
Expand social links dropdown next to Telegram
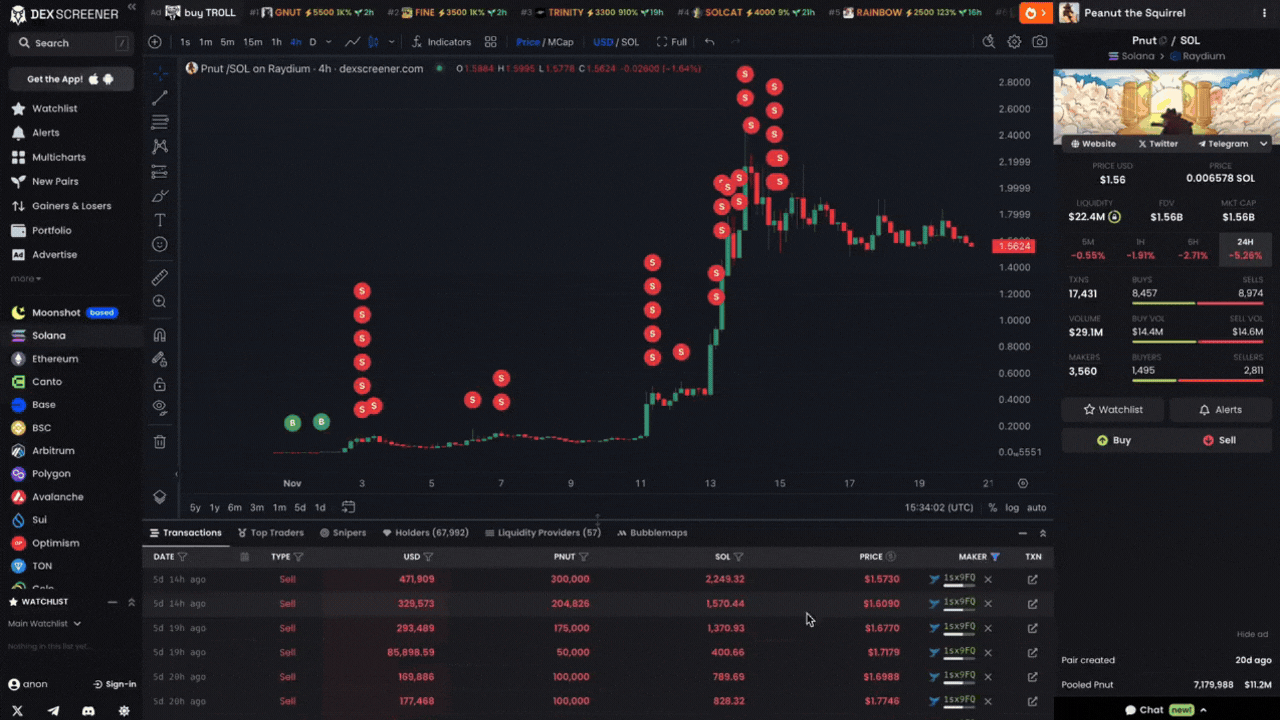[1263, 144]
